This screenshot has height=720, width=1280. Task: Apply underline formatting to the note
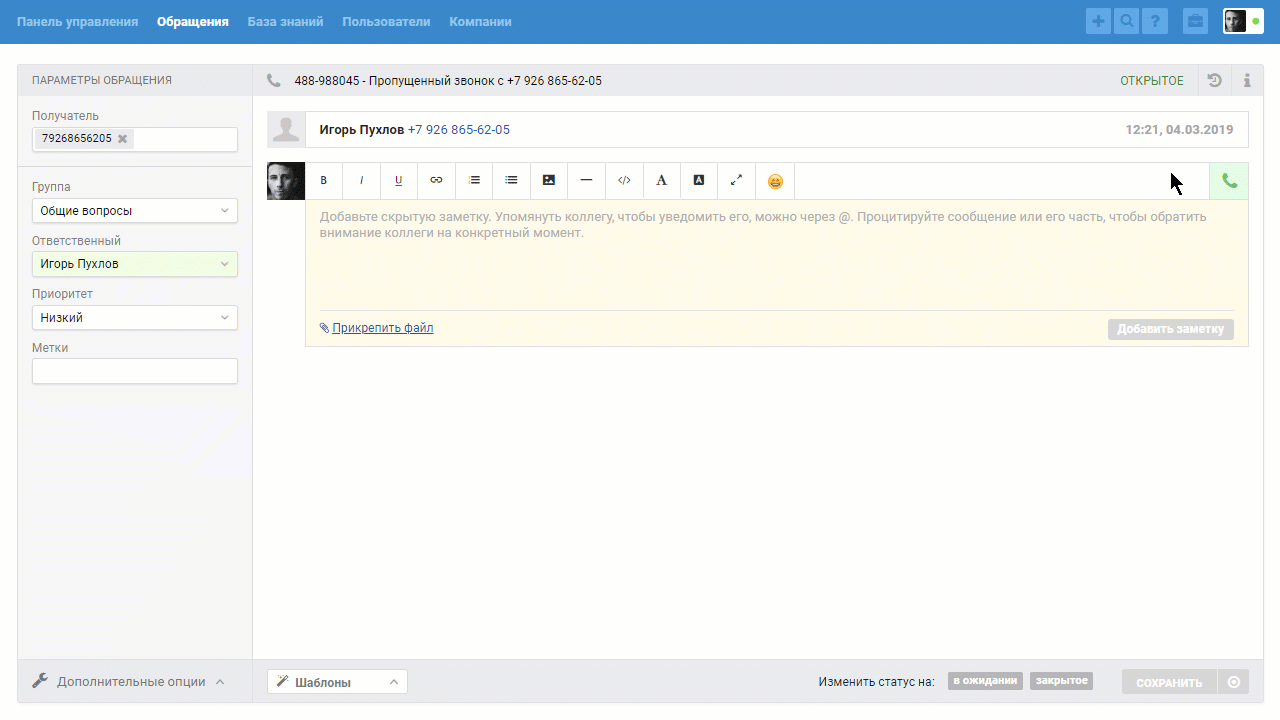[x=398, y=181]
